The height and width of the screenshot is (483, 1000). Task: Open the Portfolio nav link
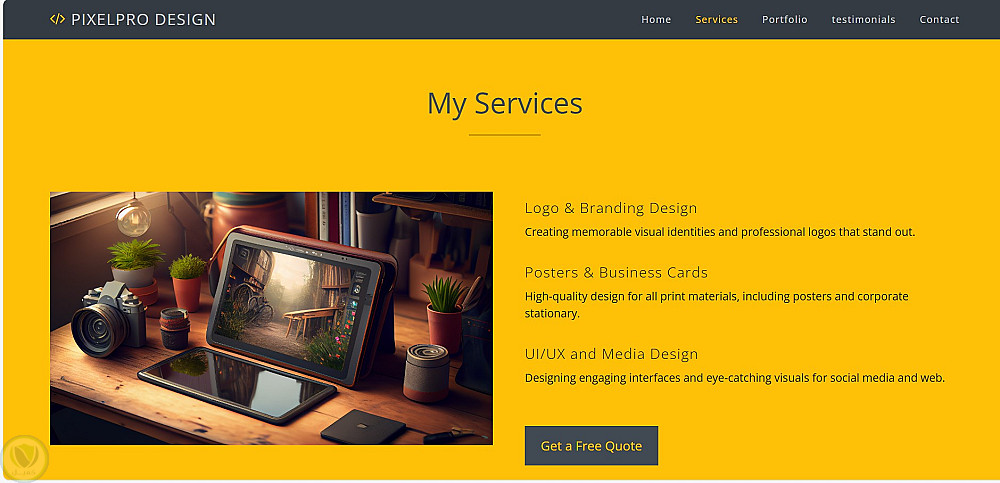(x=784, y=20)
